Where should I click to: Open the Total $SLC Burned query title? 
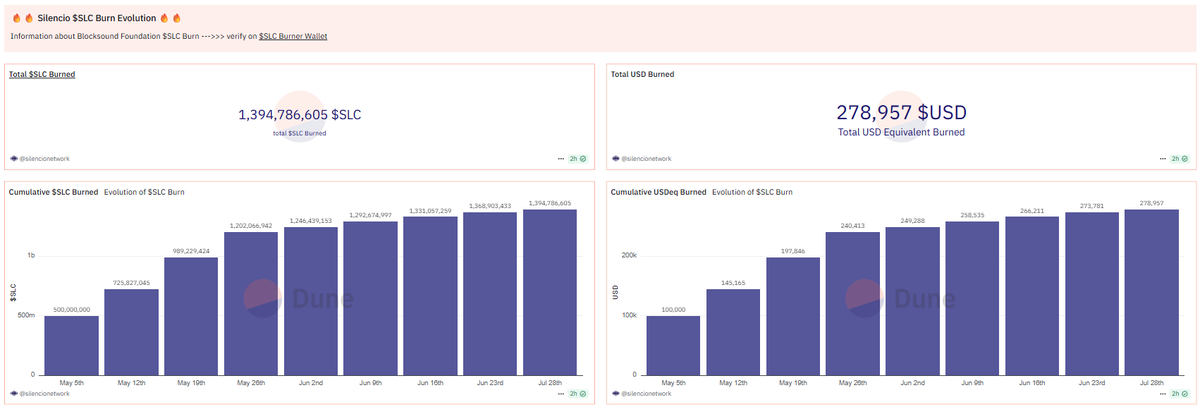point(42,74)
